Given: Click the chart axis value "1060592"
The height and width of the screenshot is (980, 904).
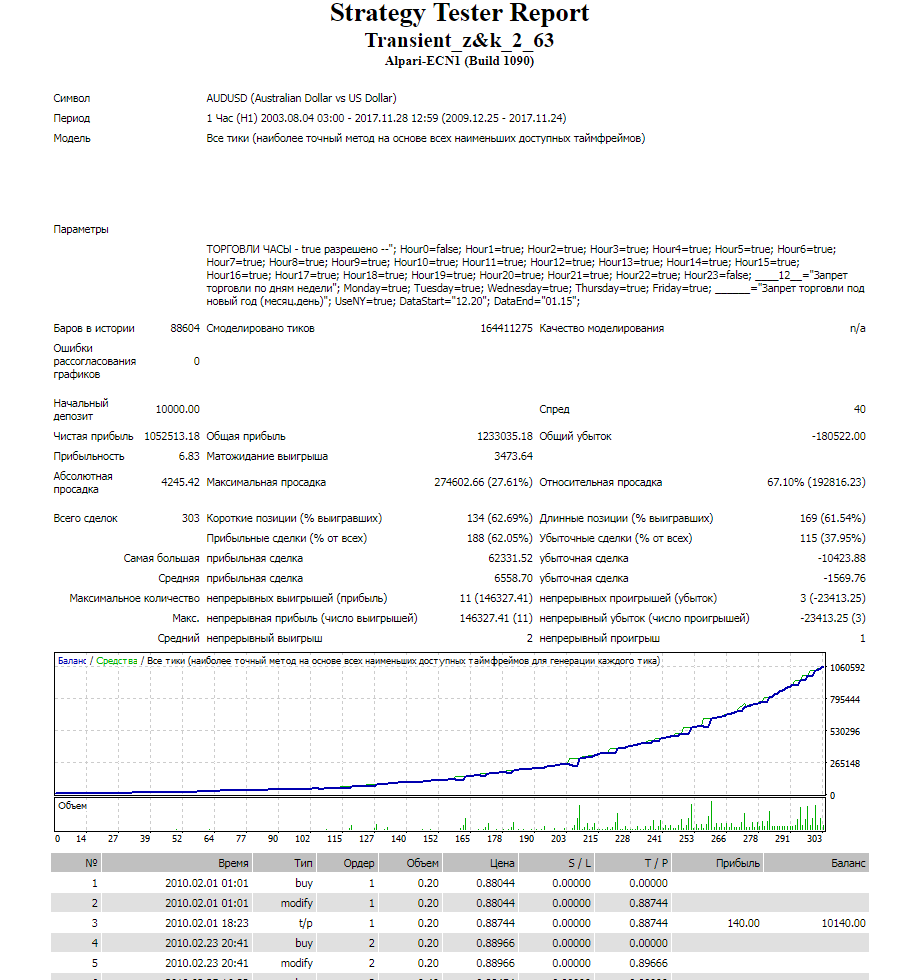Looking at the screenshot, I should coord(847,668).
